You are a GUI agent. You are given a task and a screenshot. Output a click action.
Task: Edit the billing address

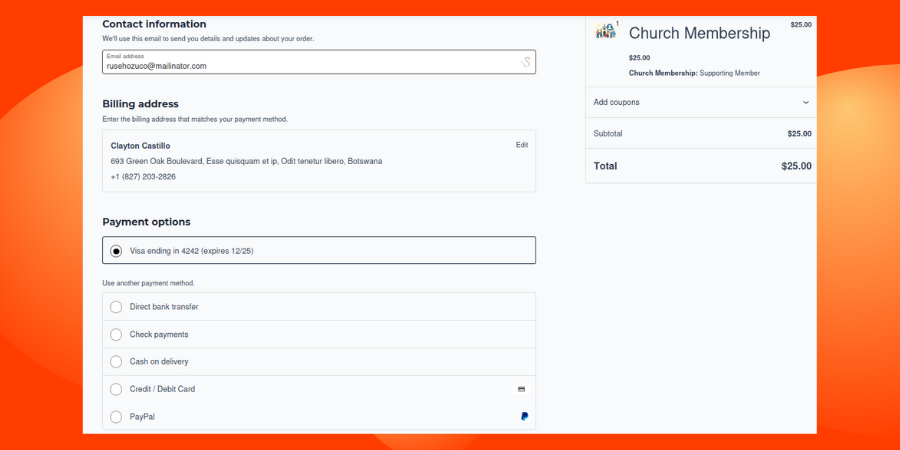click(x=522, y=145)
